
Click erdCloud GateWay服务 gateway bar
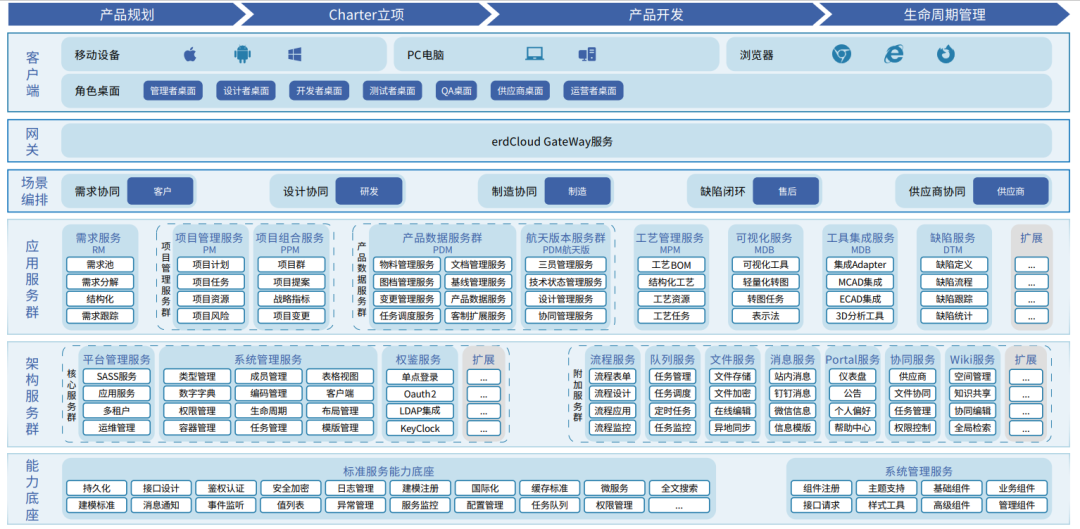pos(552,141)
